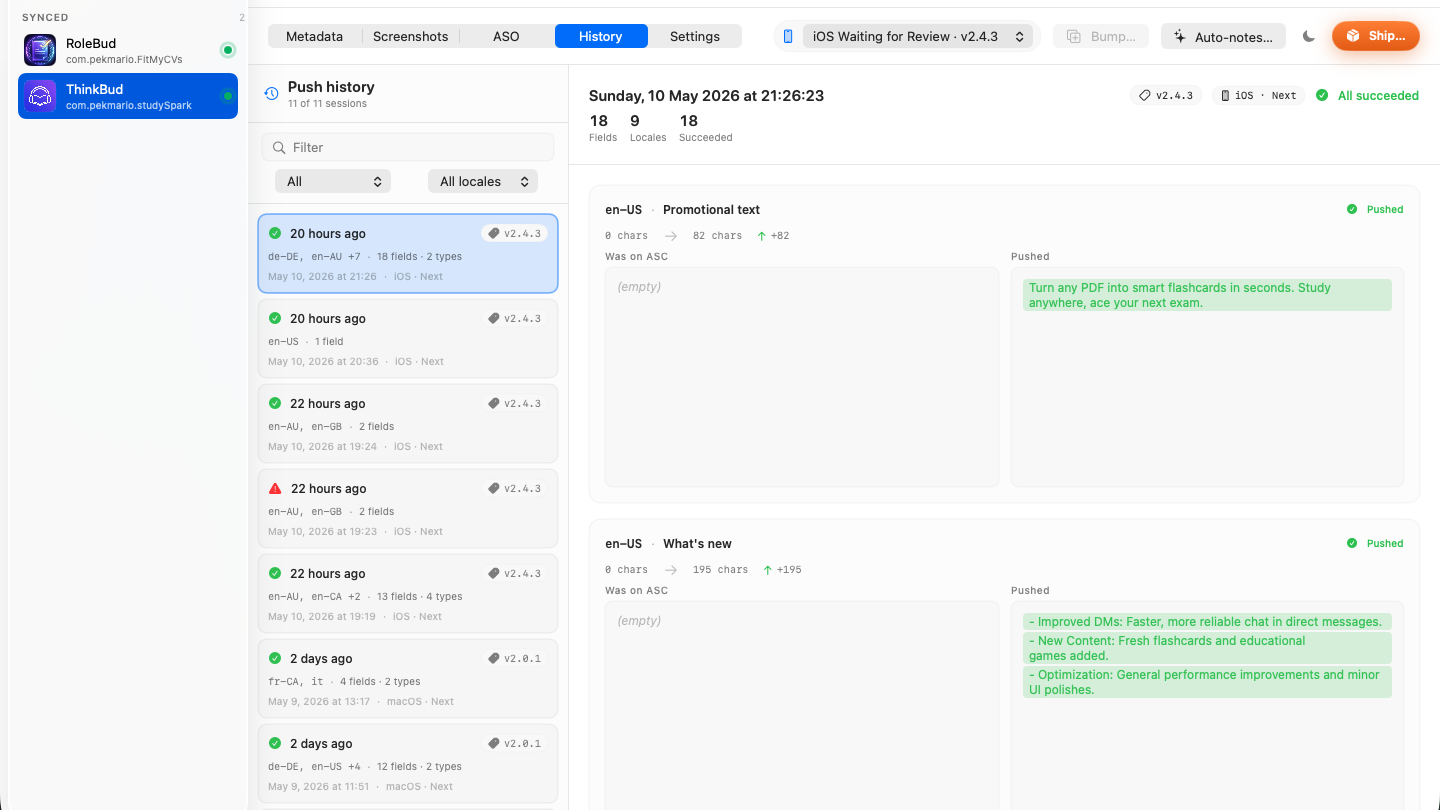This screenshot has width=1440, height=810.
Task: Click the session date heading Sunday 10 May
Action: (x=706, y=96)
